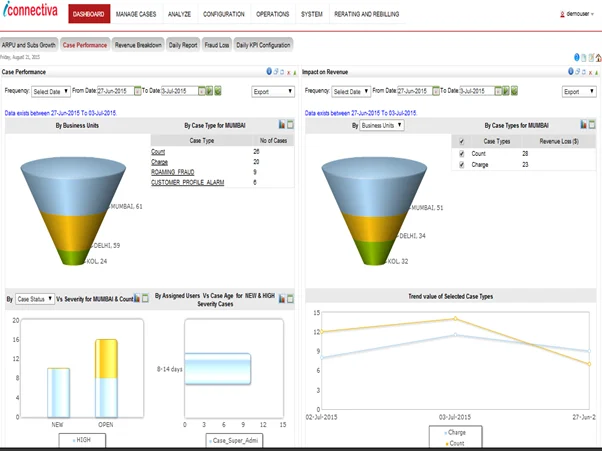The width and height of the screenshot is (602, 451).
Task: Click the green refresh icon in Case Performance
Action: point(218,91)
